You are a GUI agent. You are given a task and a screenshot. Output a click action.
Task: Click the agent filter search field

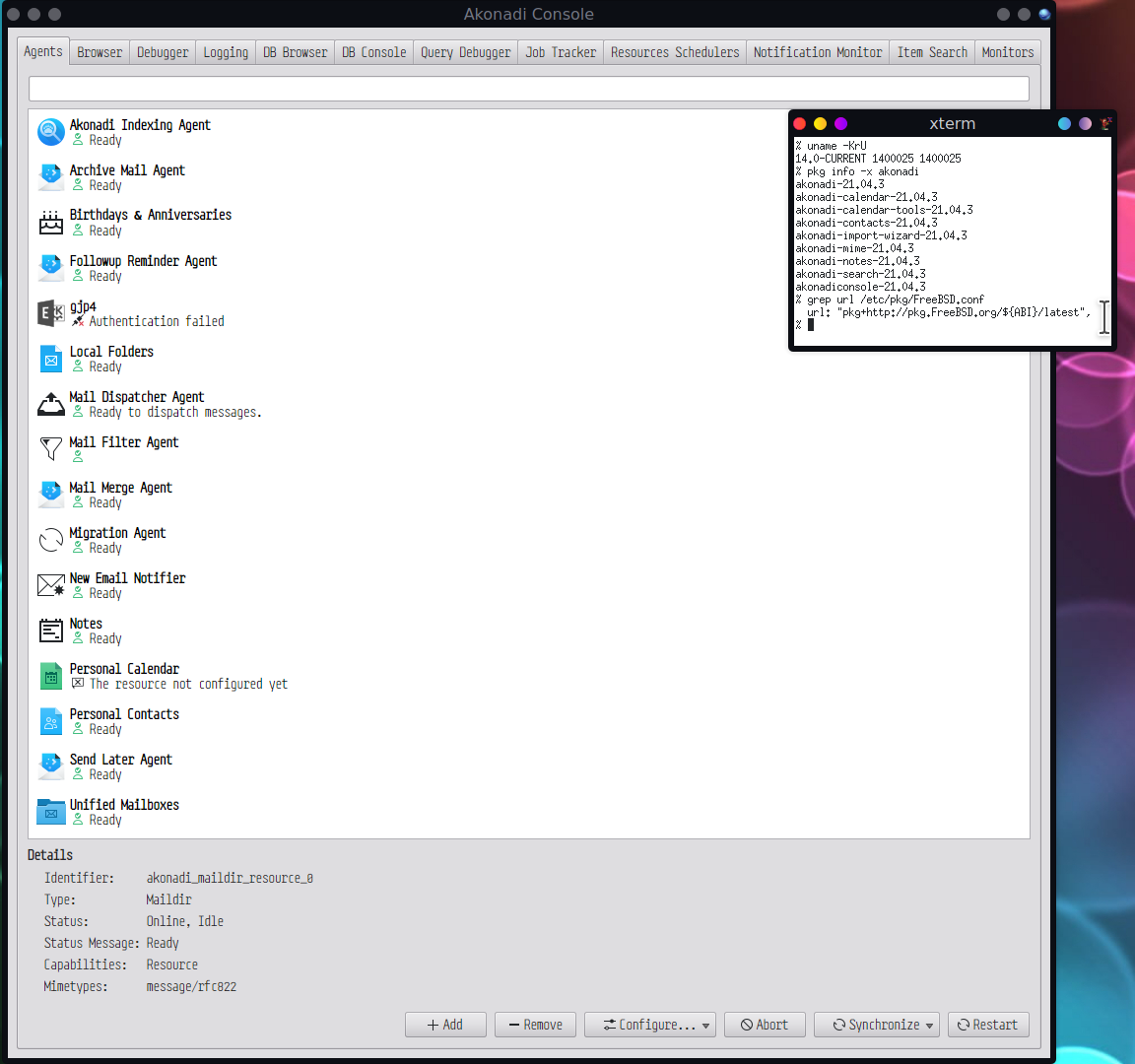click(x=528, y=89)
